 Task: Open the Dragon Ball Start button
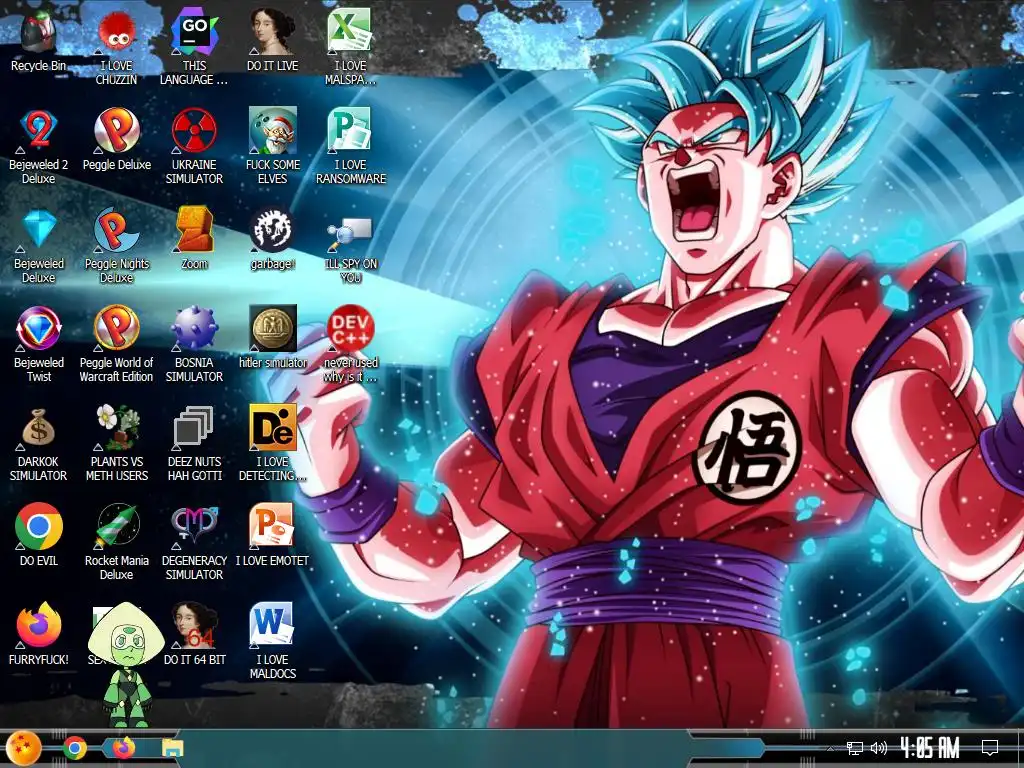[24, 748]
